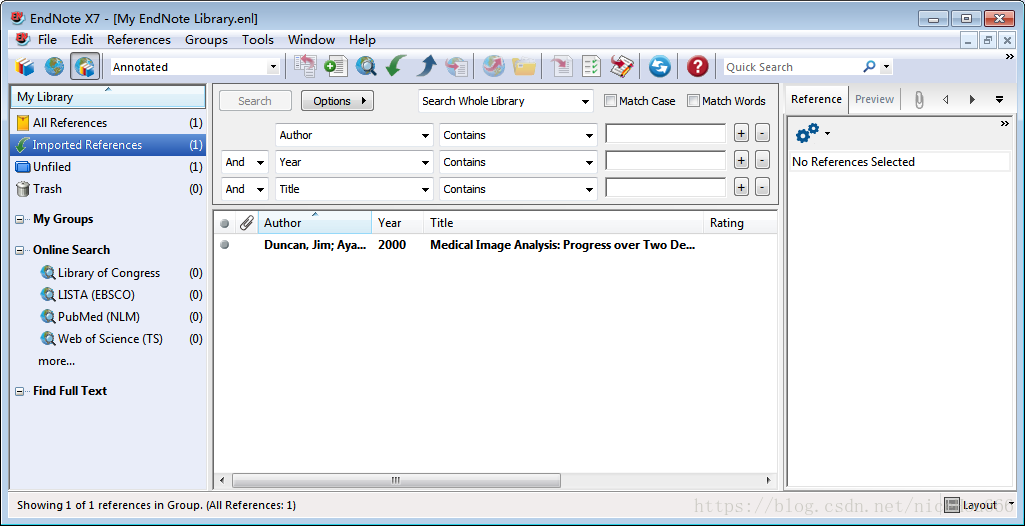Click the green Import arrow icon
1025x526 pixels.
[396, 66]
